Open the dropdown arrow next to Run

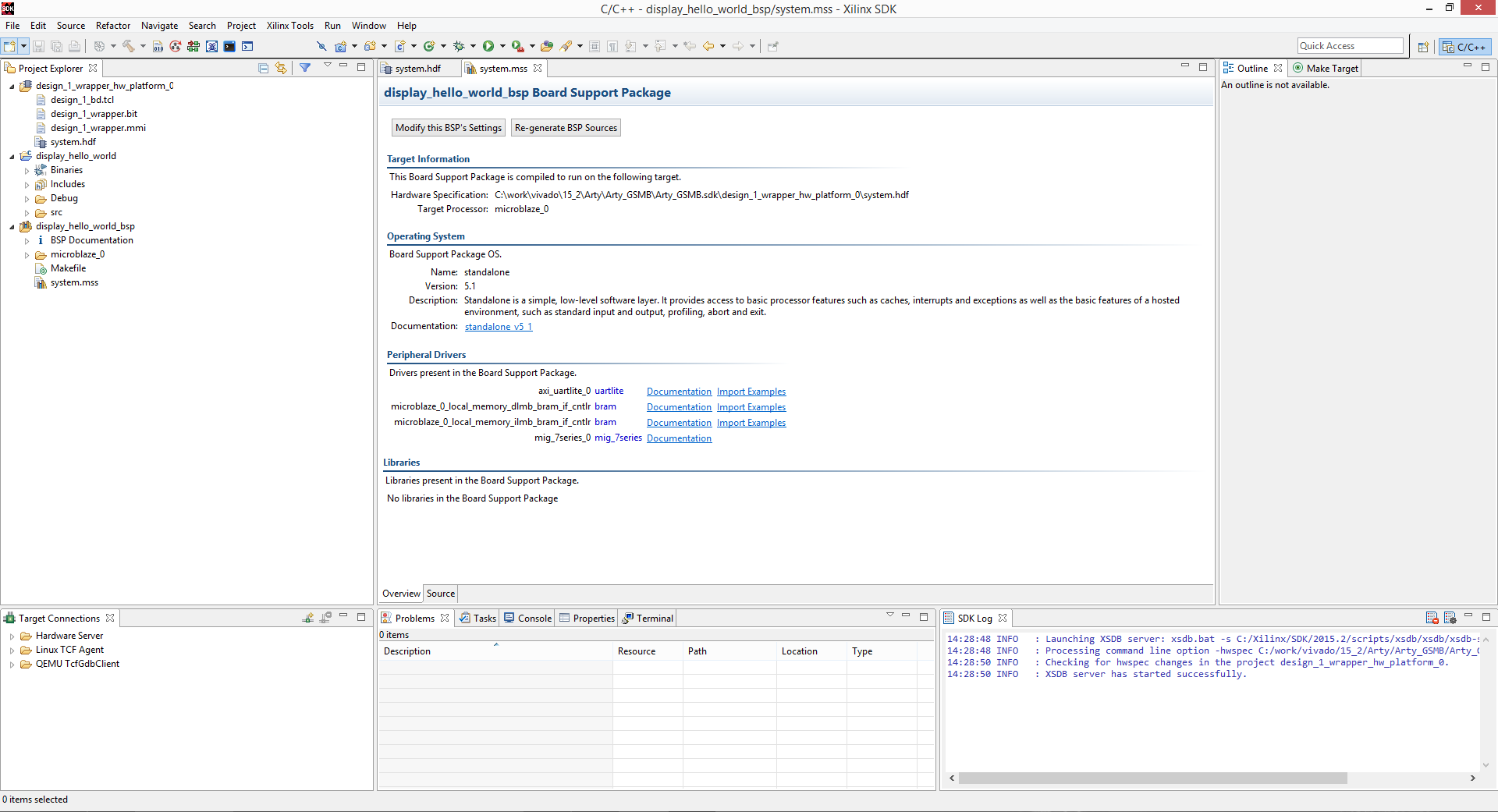502,46
